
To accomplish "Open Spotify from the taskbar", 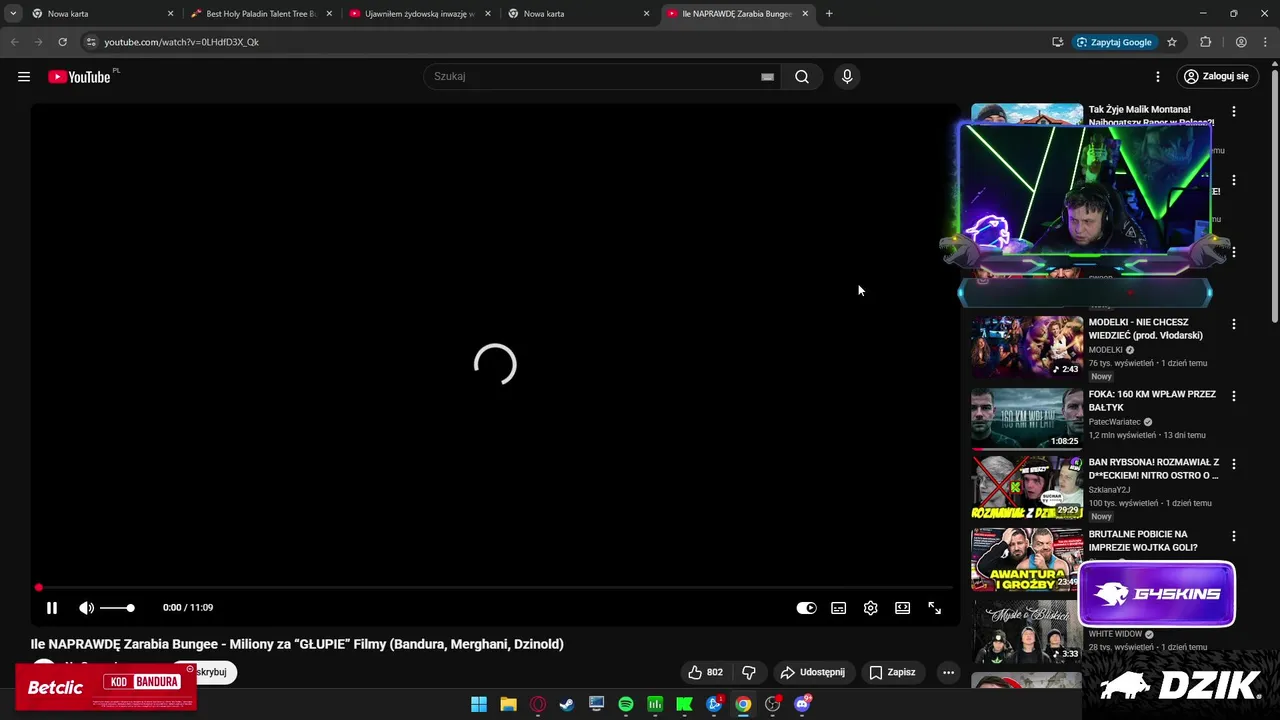I will [626, 704].
